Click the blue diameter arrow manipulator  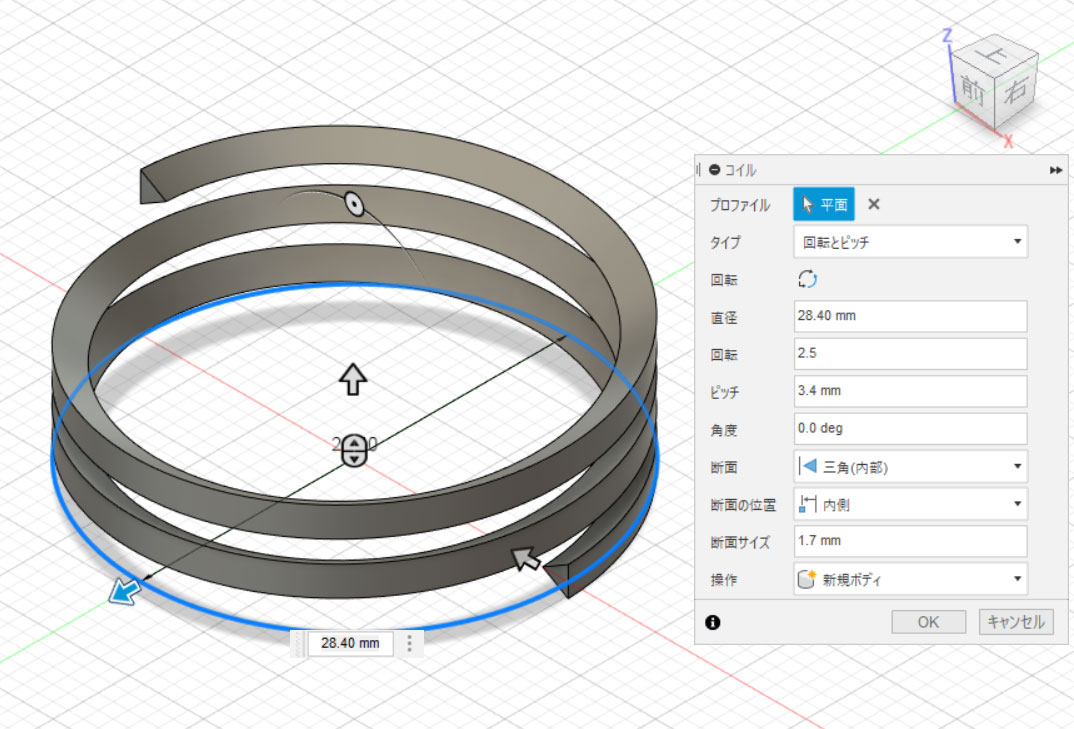point(125,591)
